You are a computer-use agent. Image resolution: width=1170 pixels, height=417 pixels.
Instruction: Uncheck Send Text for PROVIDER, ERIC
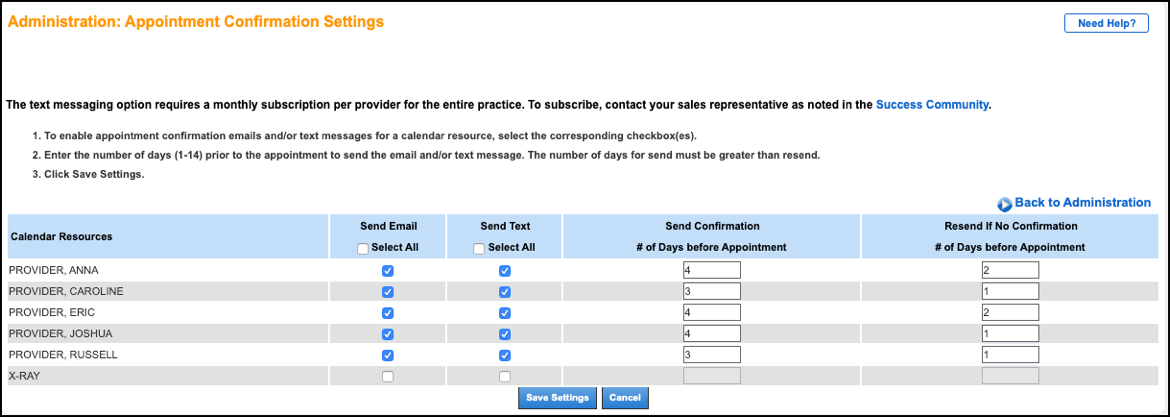(505, 313)
